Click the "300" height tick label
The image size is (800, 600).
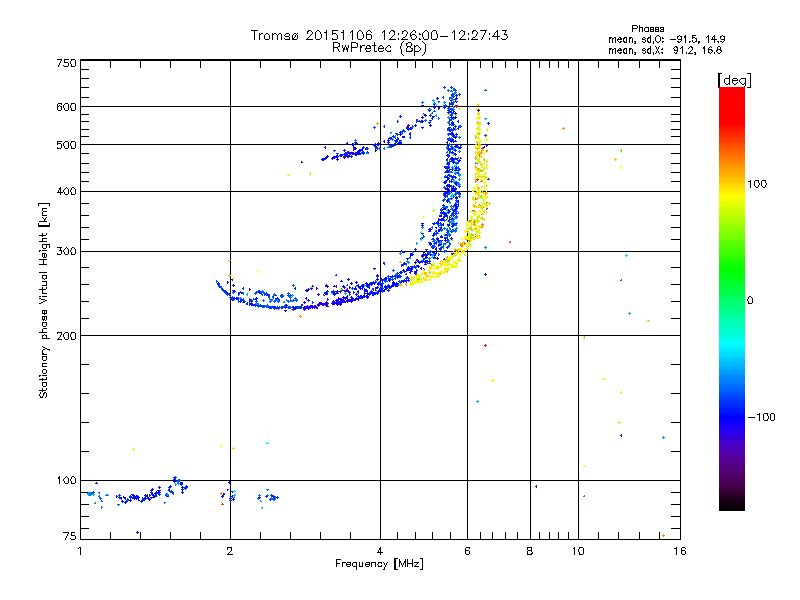[66, 252]
